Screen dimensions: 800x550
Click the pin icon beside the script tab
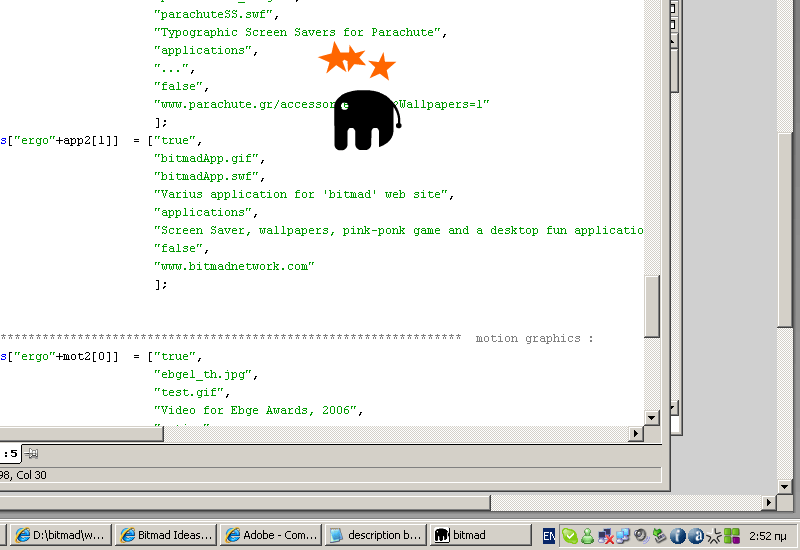[x=31, y=453]
